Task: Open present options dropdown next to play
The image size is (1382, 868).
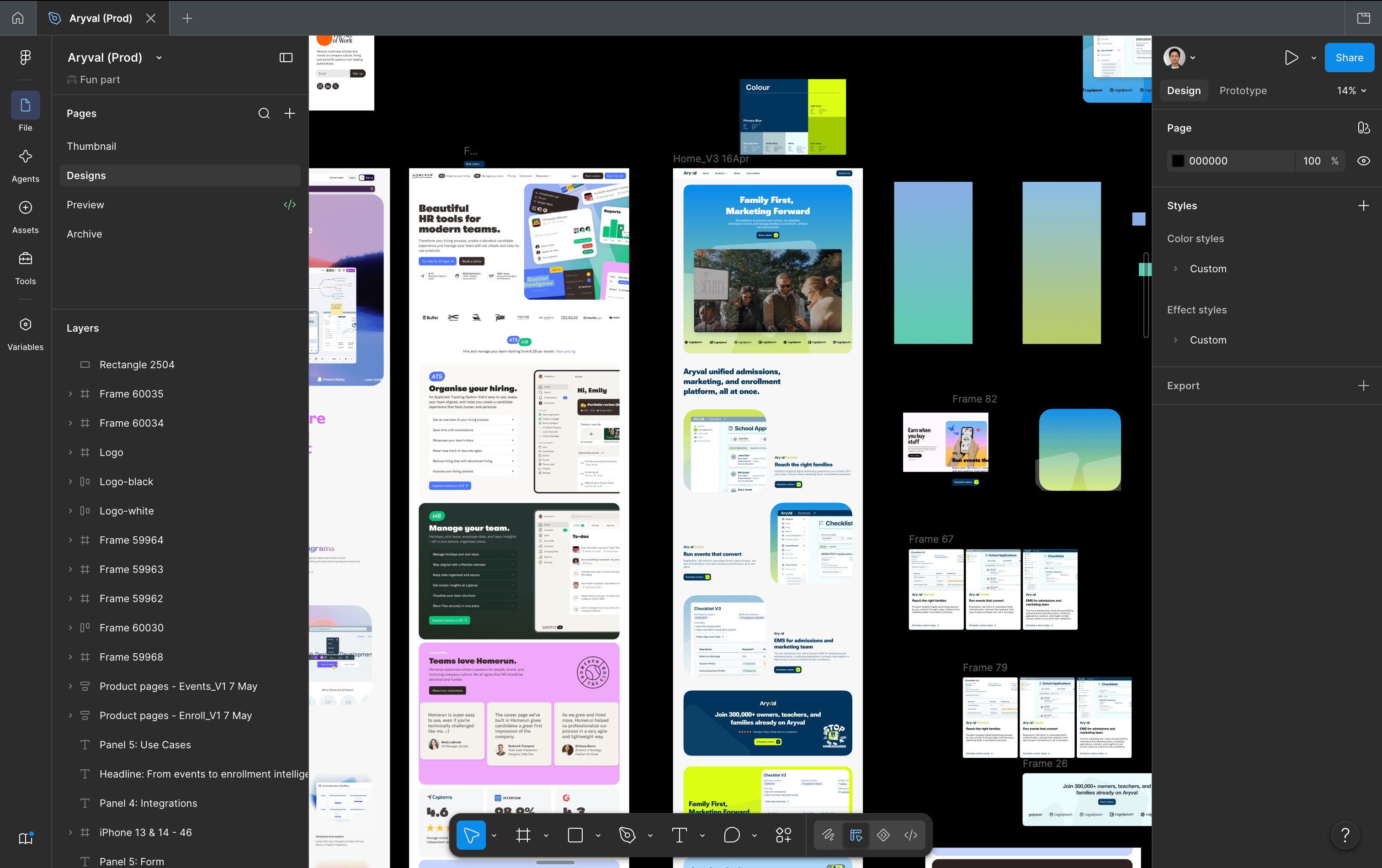Action: (1314, 58)
